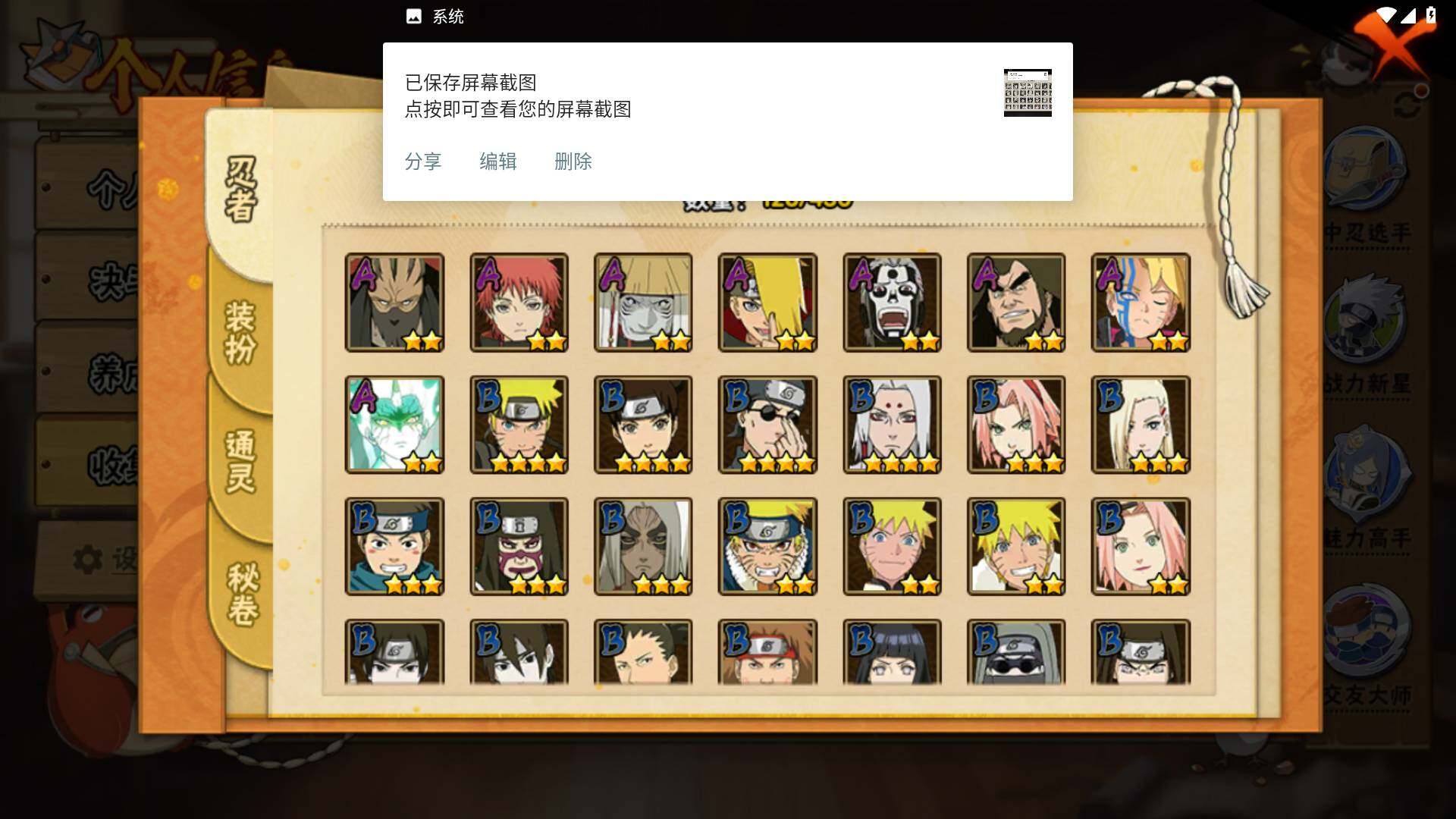The width and height of the screenshot is (1456, 819).
Task: Select the Deidara A-rank ninja portrait
Action: pos(767,303)
